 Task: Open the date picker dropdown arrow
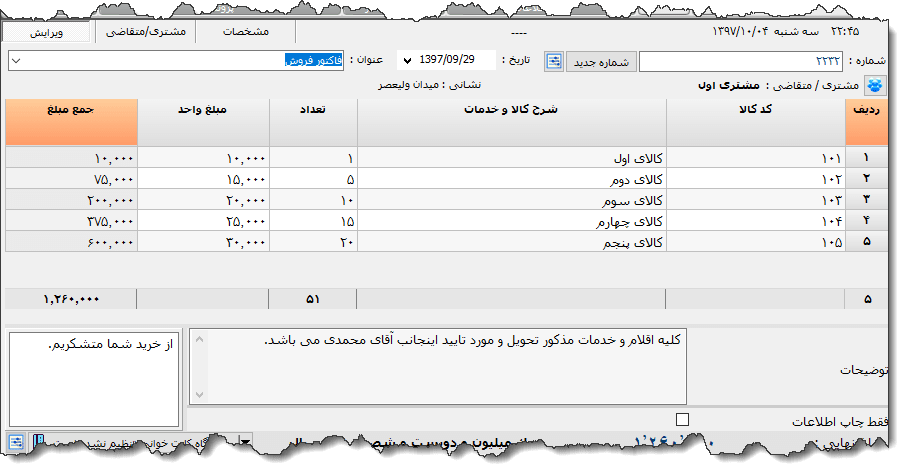click(408, 60)
